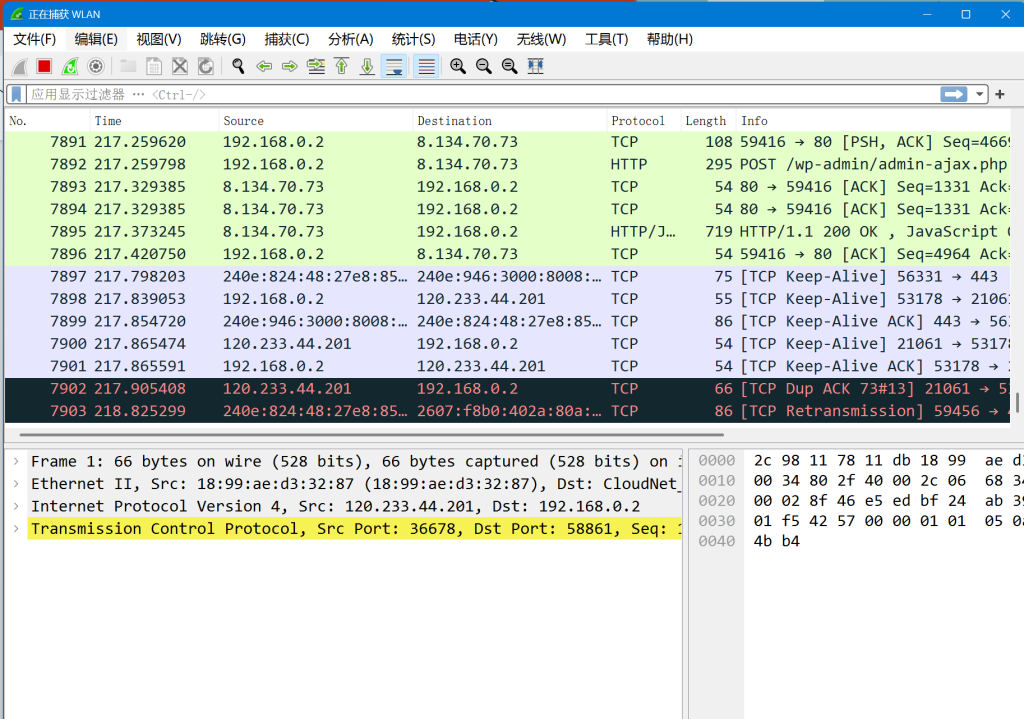This screenshot has width=1024, height=719.
Task: Go to the first packet
Action: coord(342,66)
